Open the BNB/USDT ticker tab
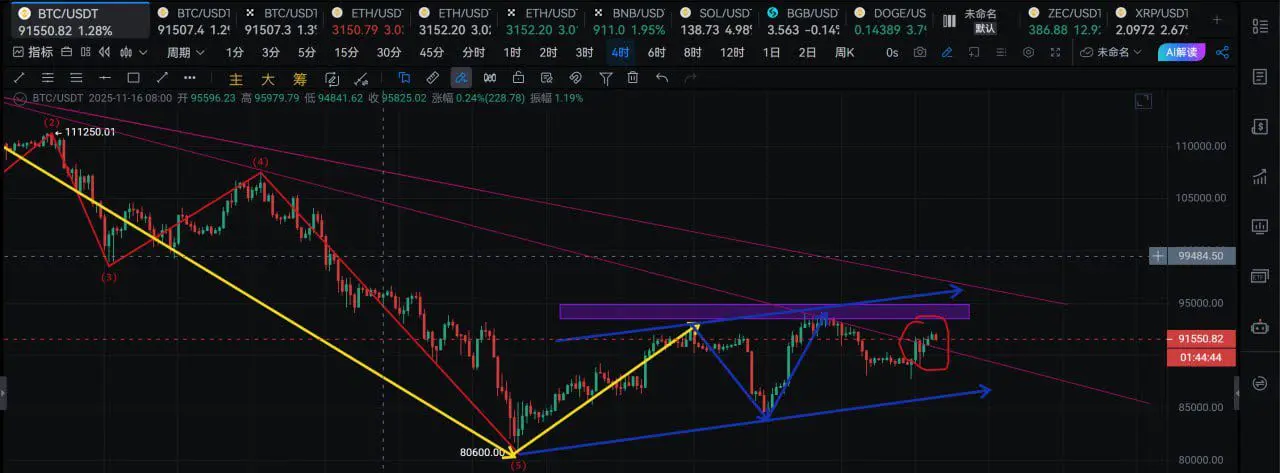1280x473 pixels. pos(627,21)
